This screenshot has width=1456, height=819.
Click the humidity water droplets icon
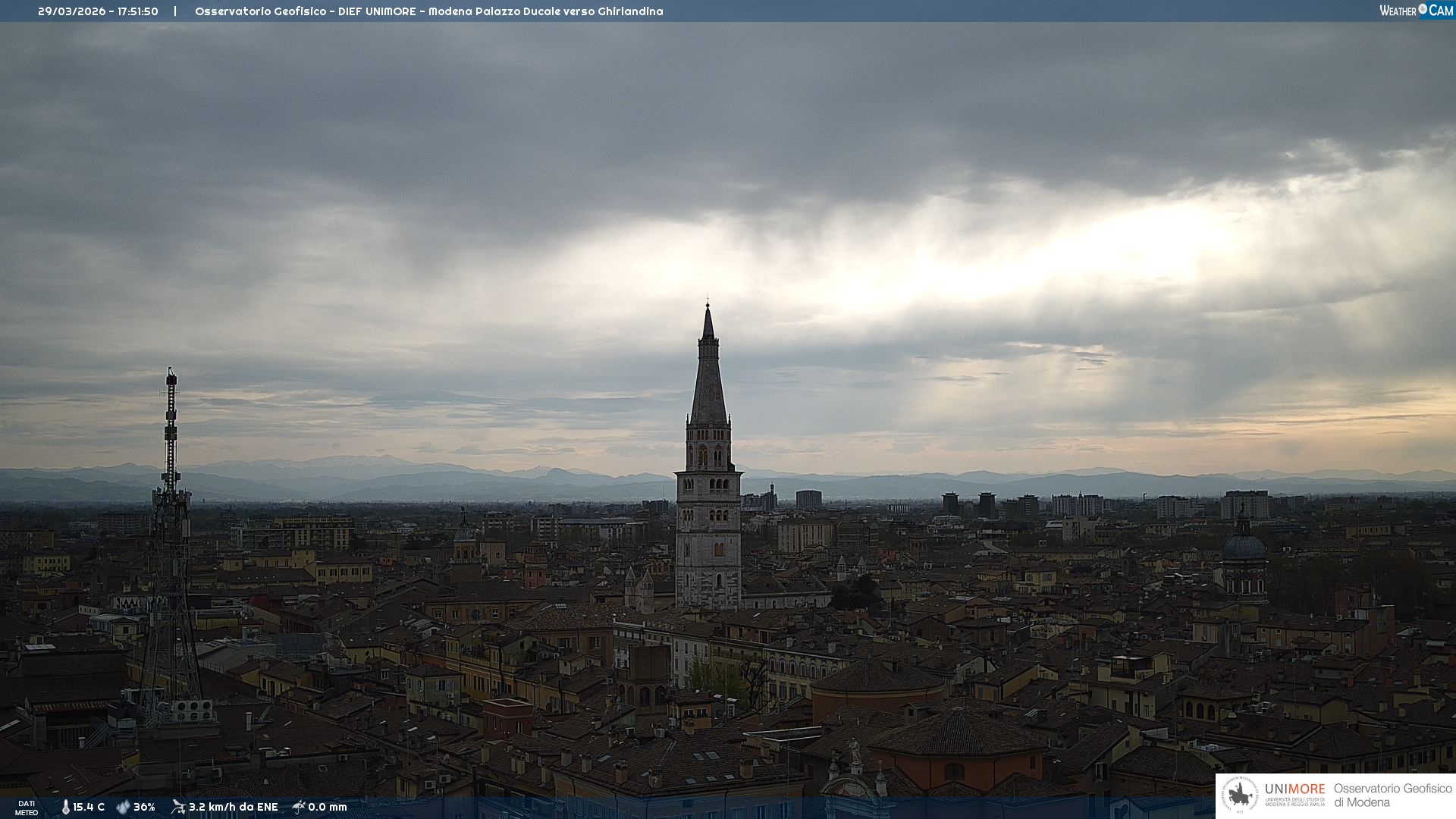click(x=123, y=807)
